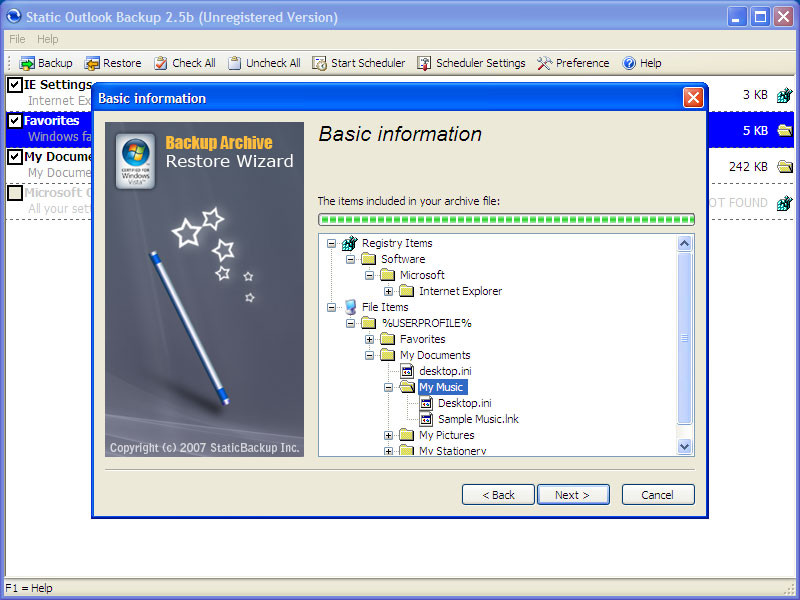The width and height of the screenshot is (800, 600).
Task: Click the folder icon on the 242 KB row
Action: pyautogui.click(x=785, y=166)
